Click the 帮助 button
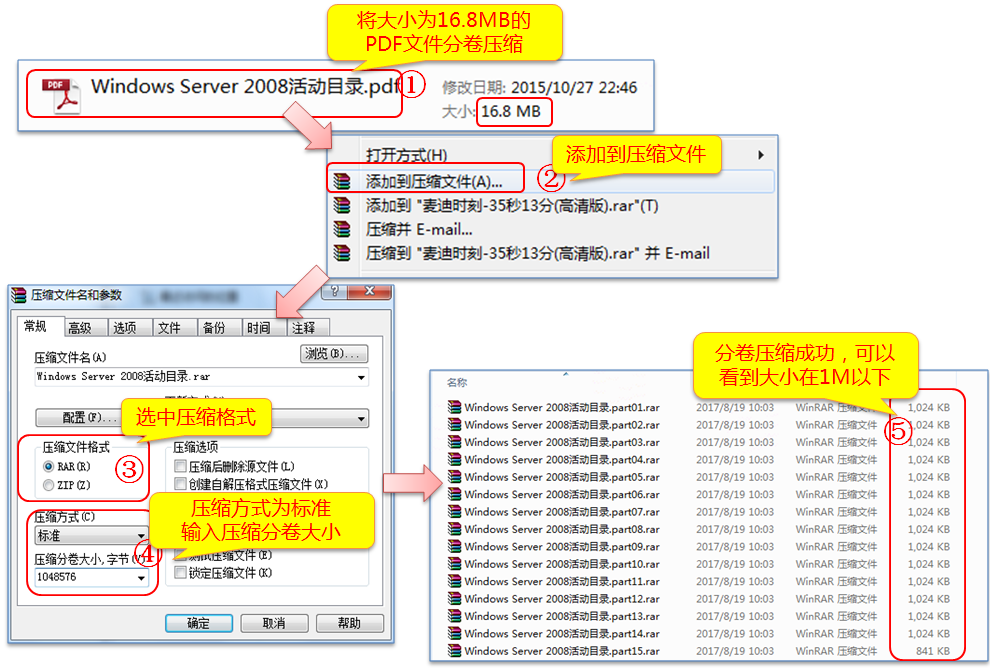Viewport: 990px width, 668px height. click(x=349, y=623)
